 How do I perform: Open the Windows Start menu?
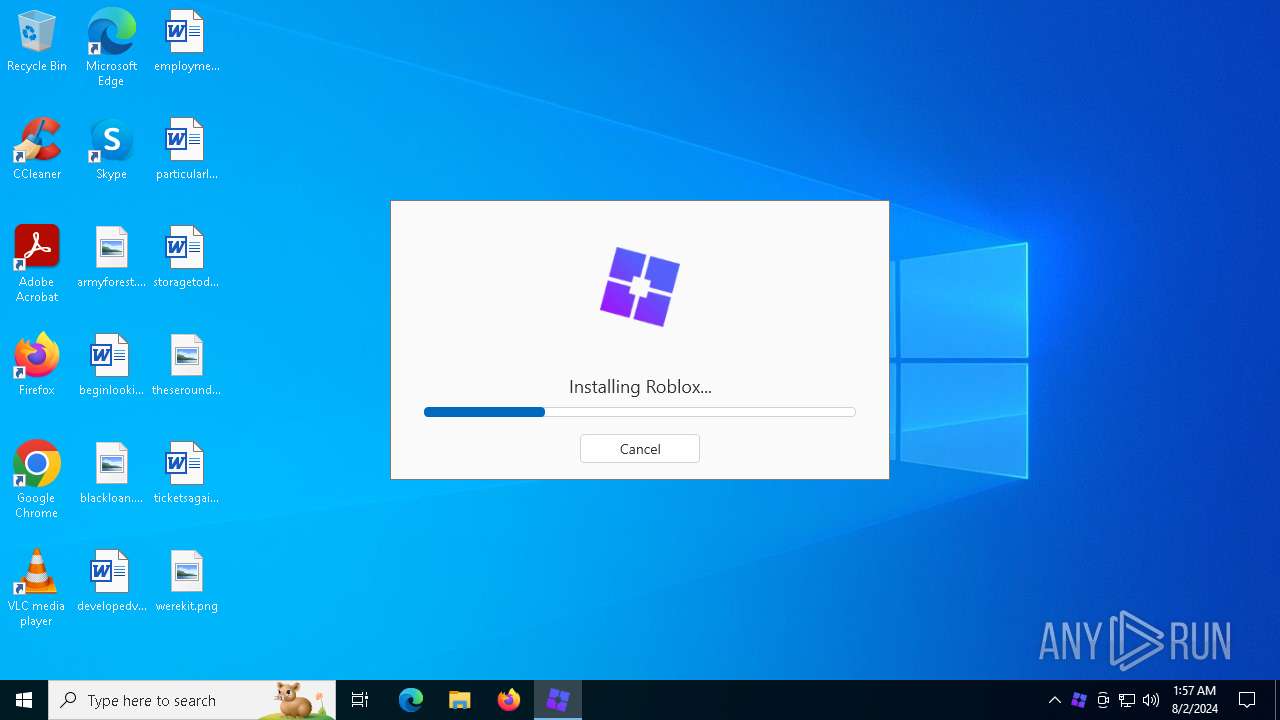click(24, 700)
